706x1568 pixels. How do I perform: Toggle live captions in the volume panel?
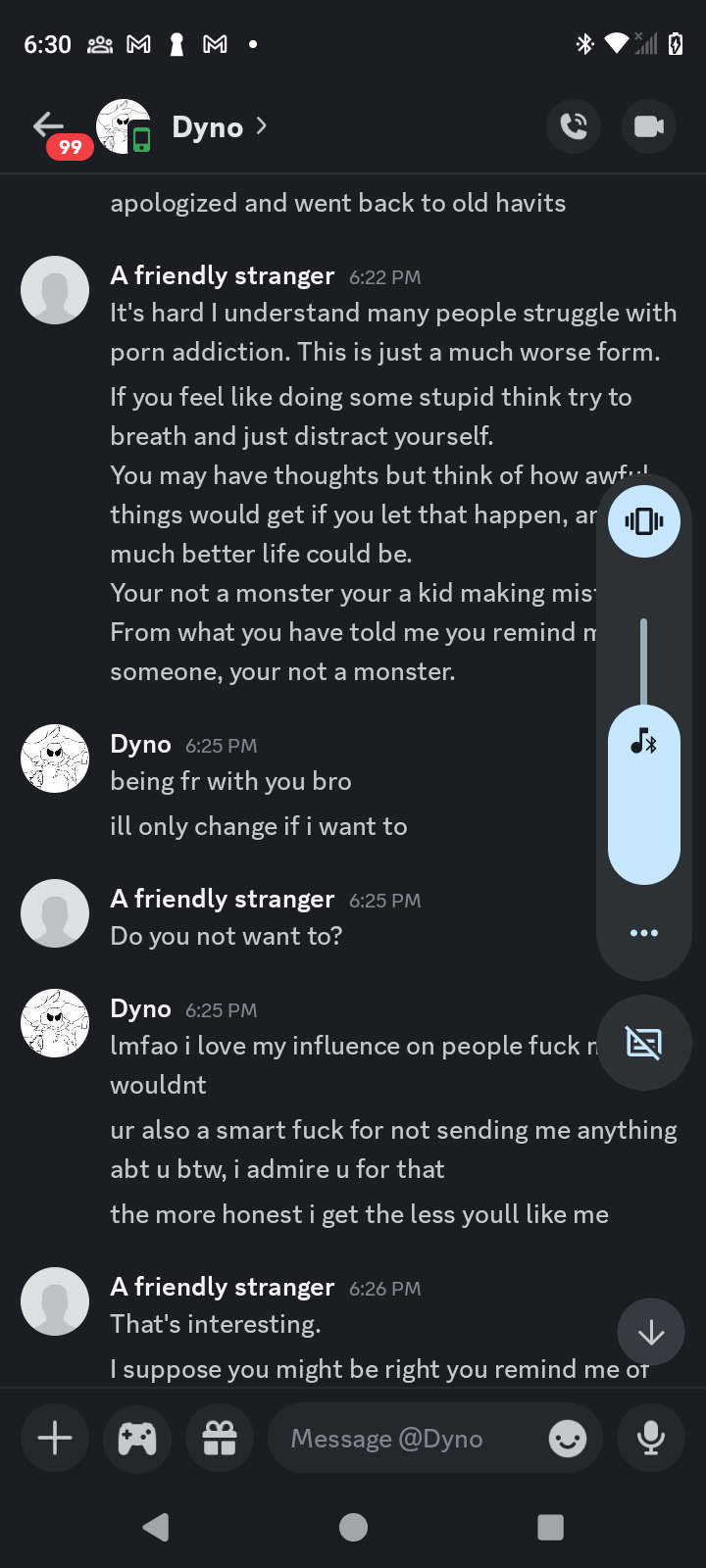click(x=644, y=1043)
